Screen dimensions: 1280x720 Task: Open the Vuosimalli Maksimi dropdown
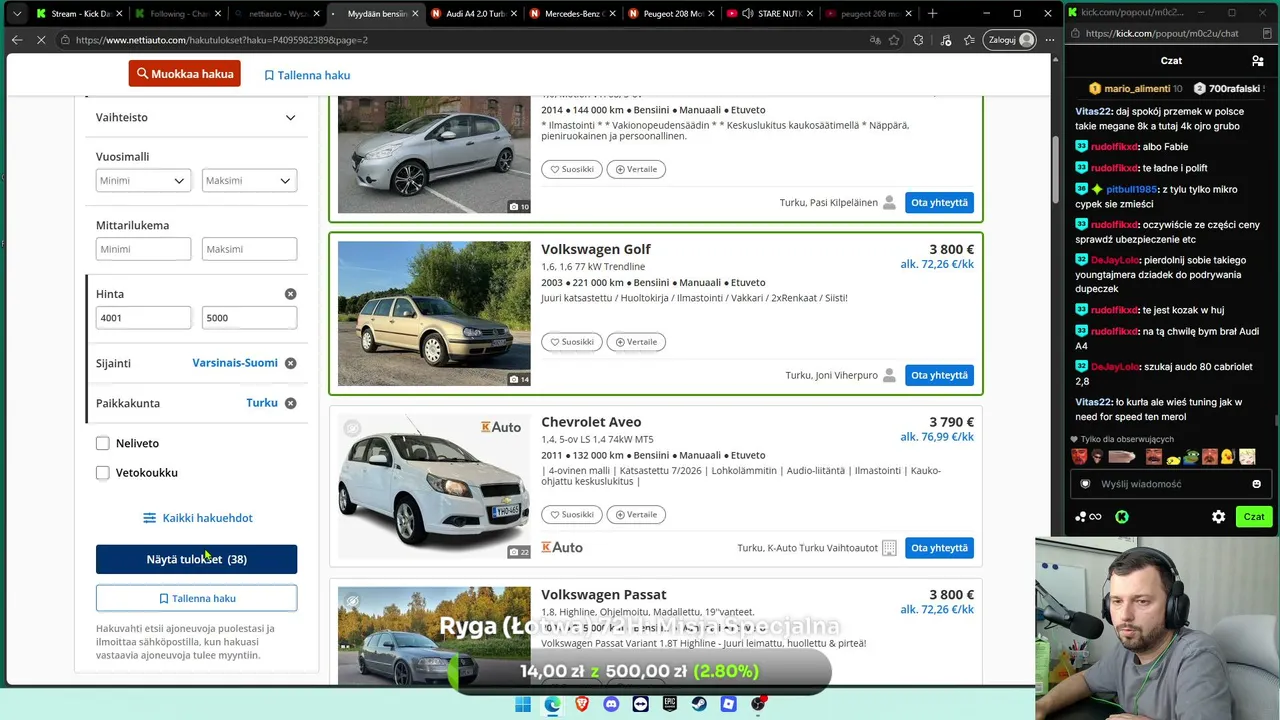coord(249,181)
